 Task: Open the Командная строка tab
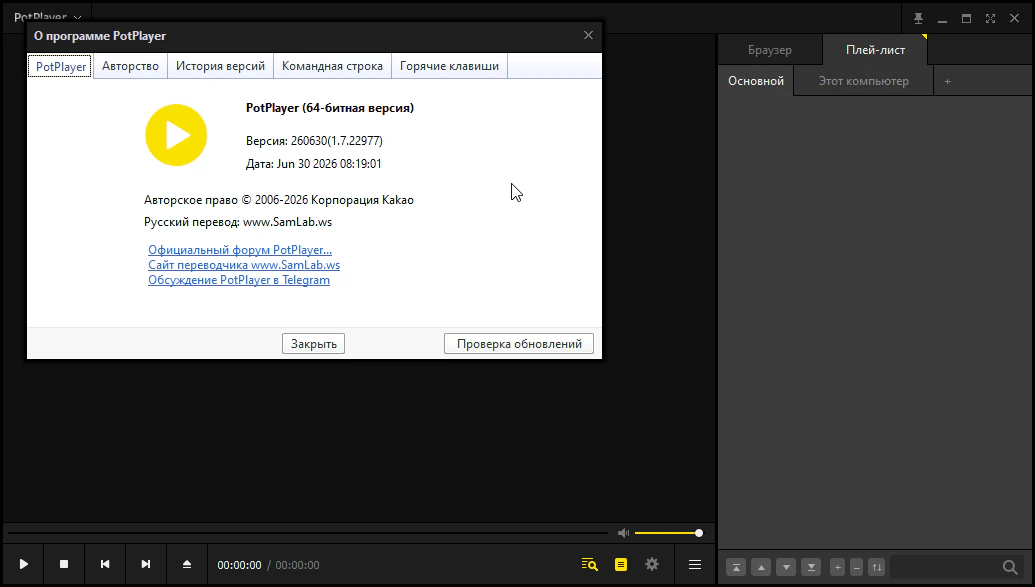332,66
